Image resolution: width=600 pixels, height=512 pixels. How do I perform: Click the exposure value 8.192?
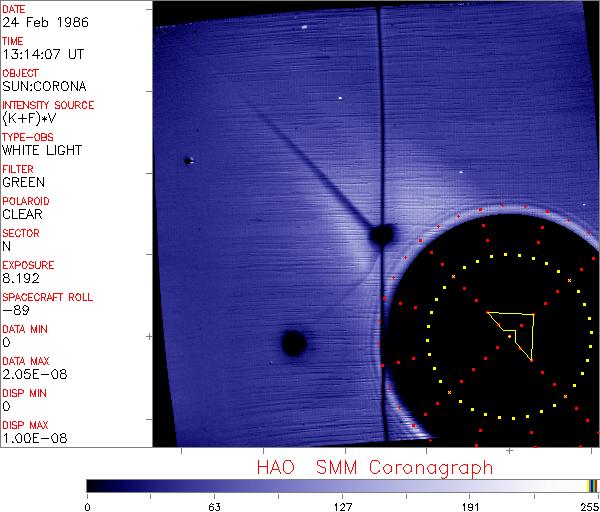click(x=21, y=278)
